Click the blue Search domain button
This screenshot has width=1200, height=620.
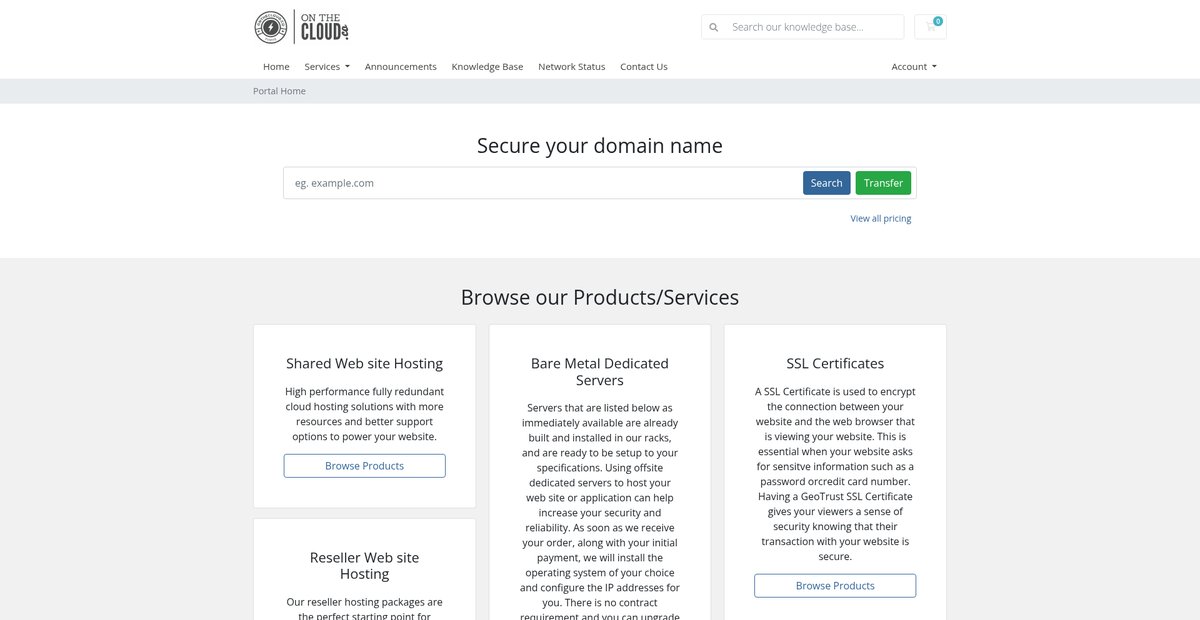(826, 183)
